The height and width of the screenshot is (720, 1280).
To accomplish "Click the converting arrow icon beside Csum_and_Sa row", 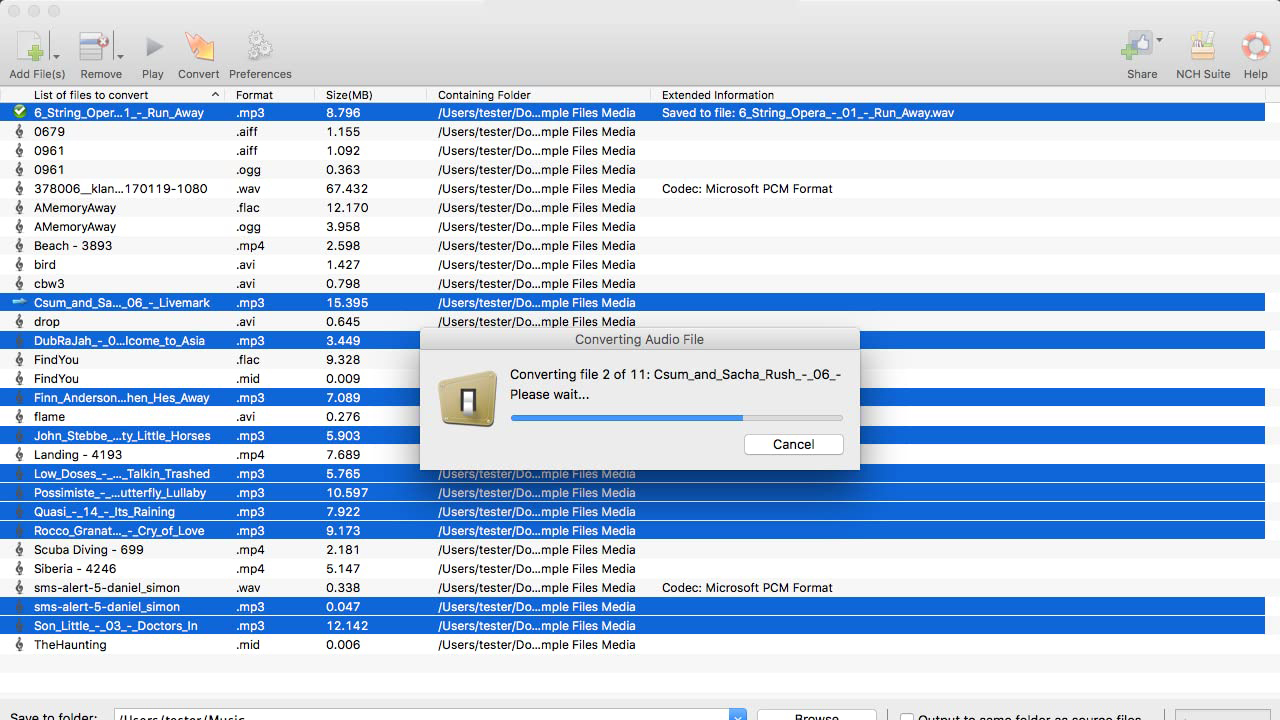I will coord(19,302).
